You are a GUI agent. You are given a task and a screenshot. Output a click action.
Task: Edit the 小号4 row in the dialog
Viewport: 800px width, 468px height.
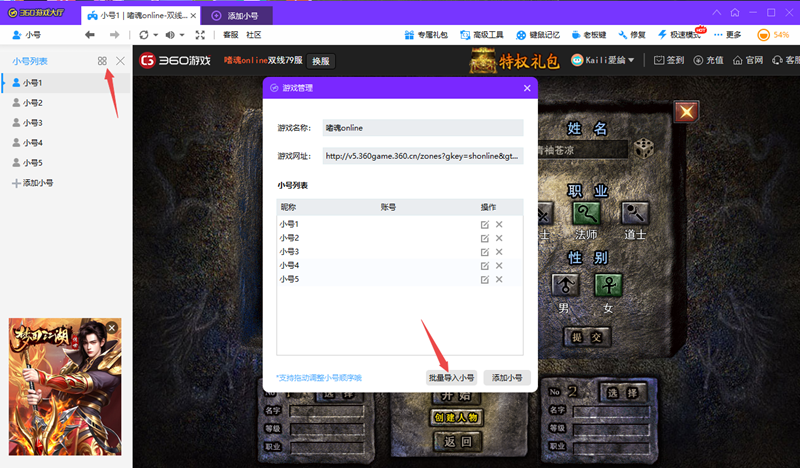(x=485, y=266)
